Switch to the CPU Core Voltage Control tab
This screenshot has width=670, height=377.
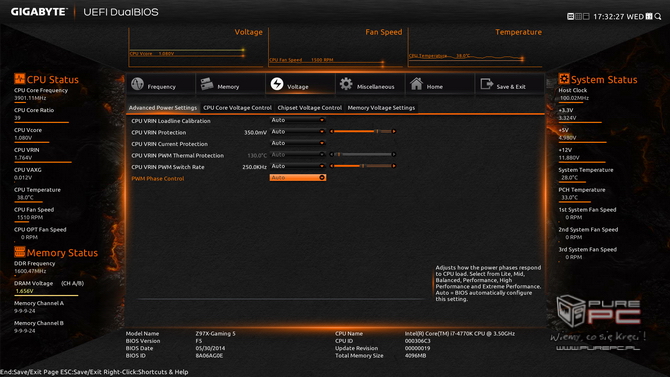pyautogui.click(x=237, y=108)
